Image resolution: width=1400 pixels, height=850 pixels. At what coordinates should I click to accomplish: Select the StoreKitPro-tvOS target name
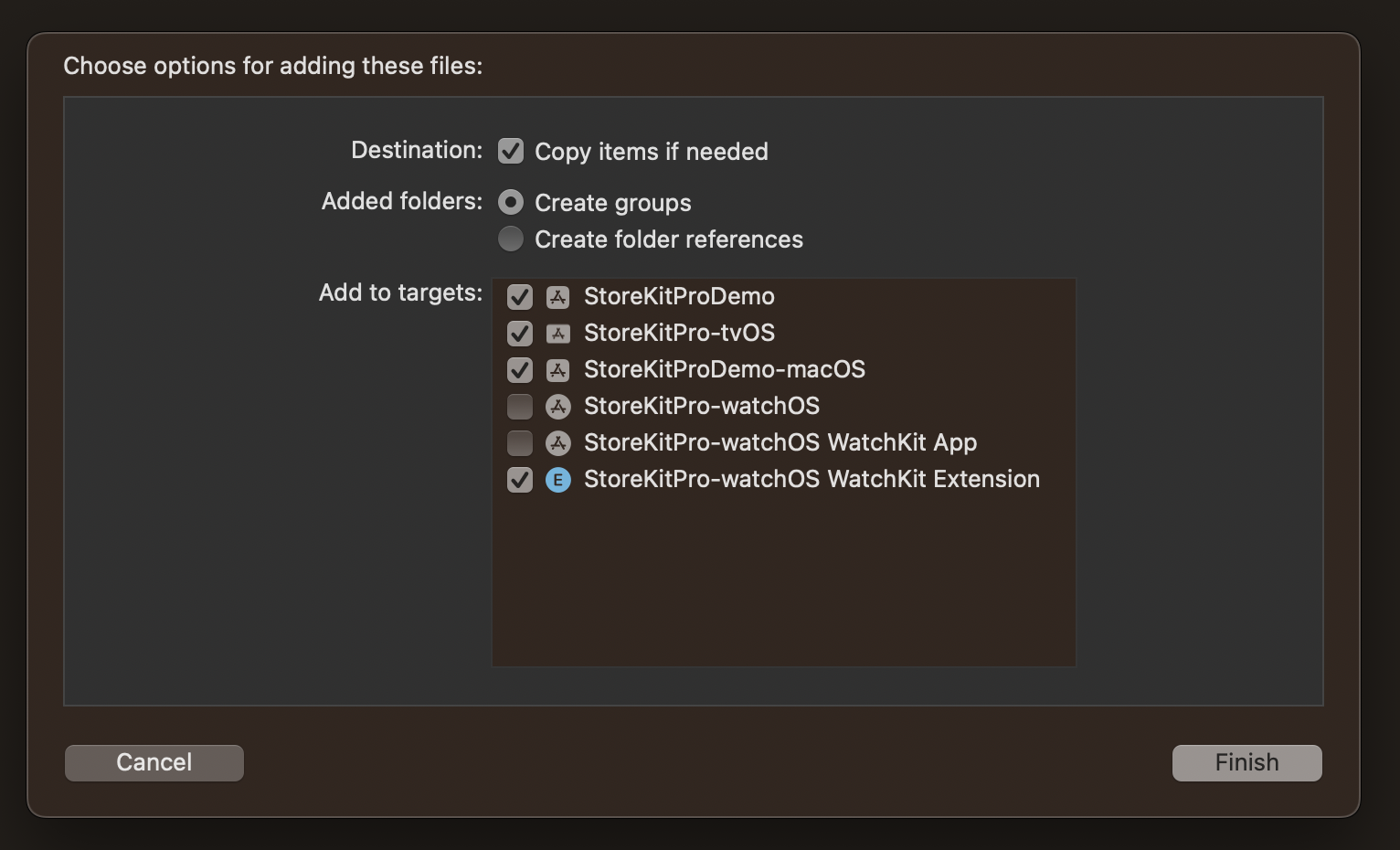coord(679,333)
